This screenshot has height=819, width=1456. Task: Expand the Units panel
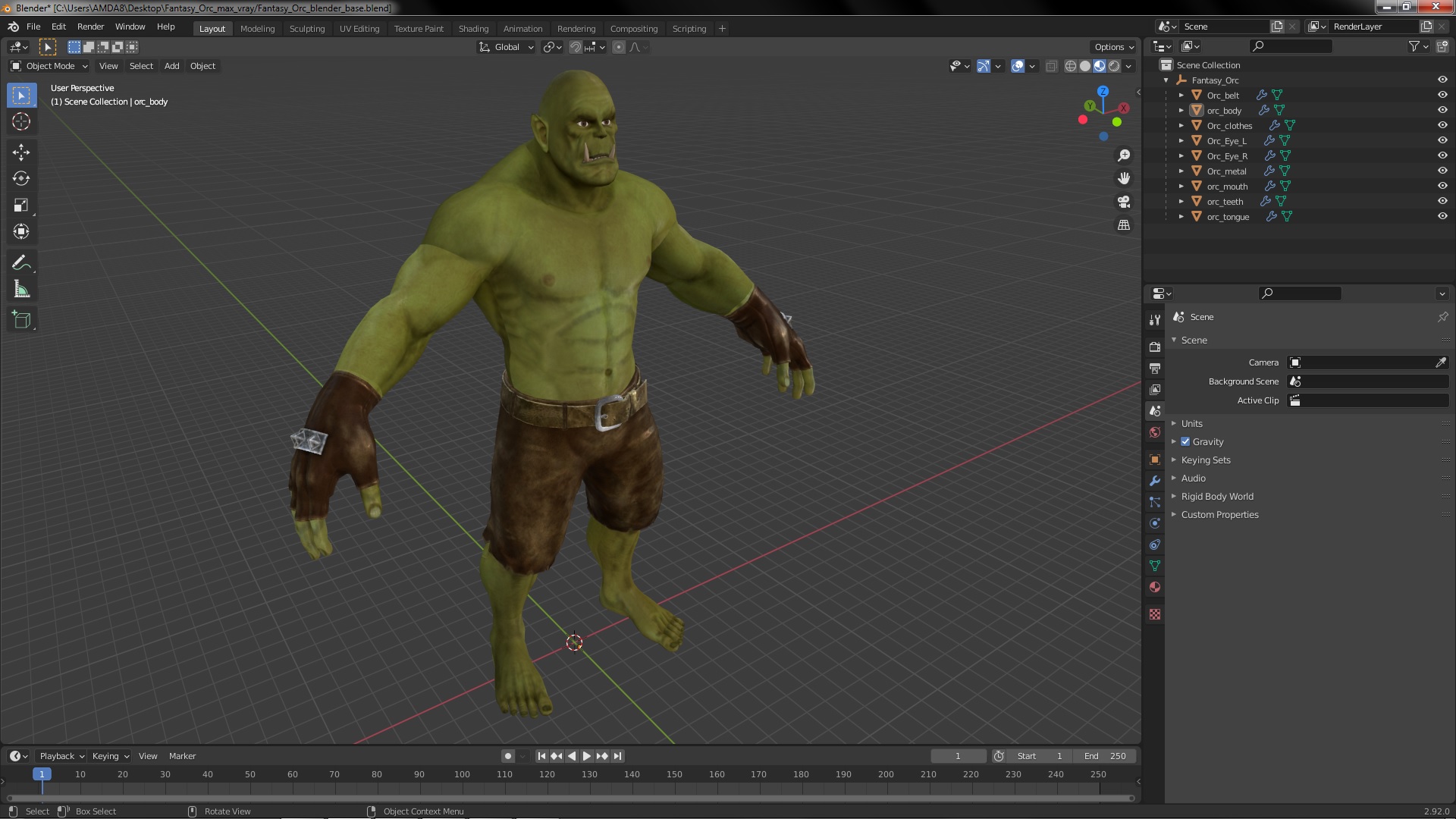click(1191, 423)
